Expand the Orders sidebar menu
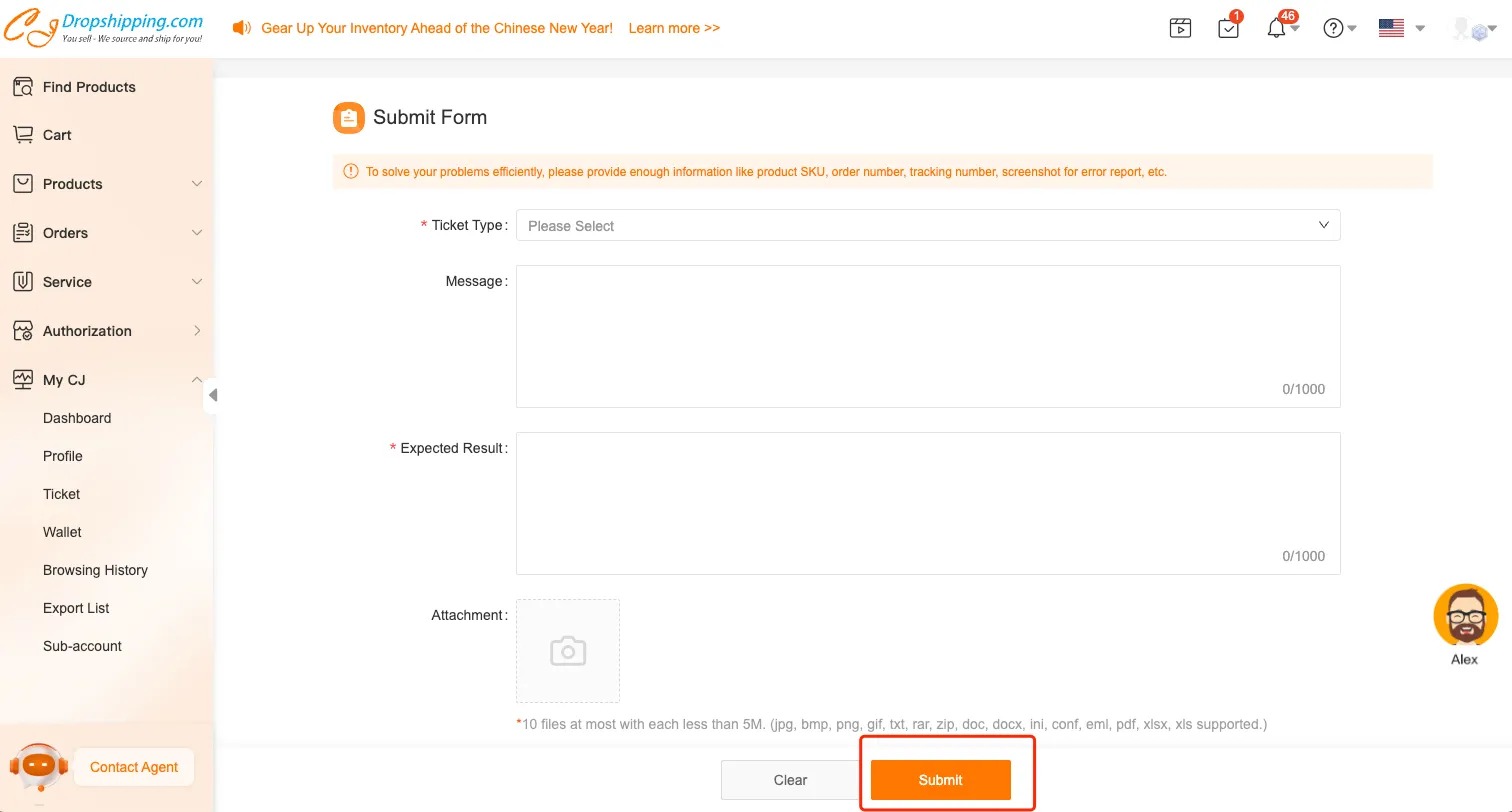This screenshot has height=812, width=1512. pyautogui.click(x=107, y=233)
